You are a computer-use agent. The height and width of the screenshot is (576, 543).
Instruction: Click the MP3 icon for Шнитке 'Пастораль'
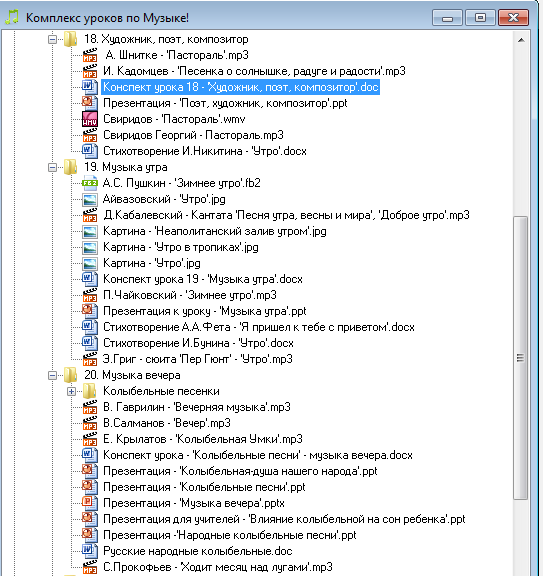(90, 55)
